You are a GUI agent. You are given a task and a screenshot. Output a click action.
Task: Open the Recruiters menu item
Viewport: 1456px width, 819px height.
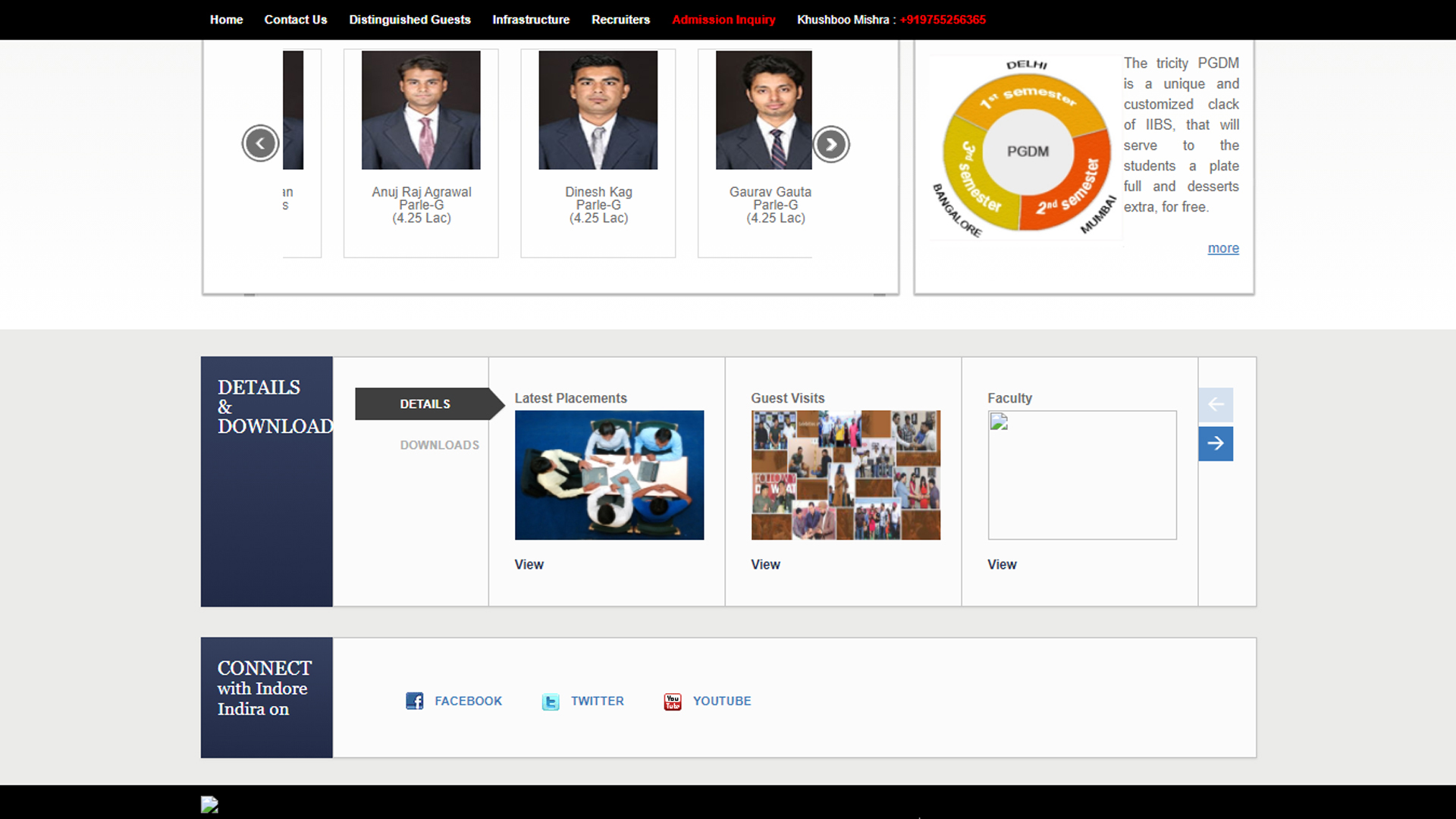coord(620,20)
